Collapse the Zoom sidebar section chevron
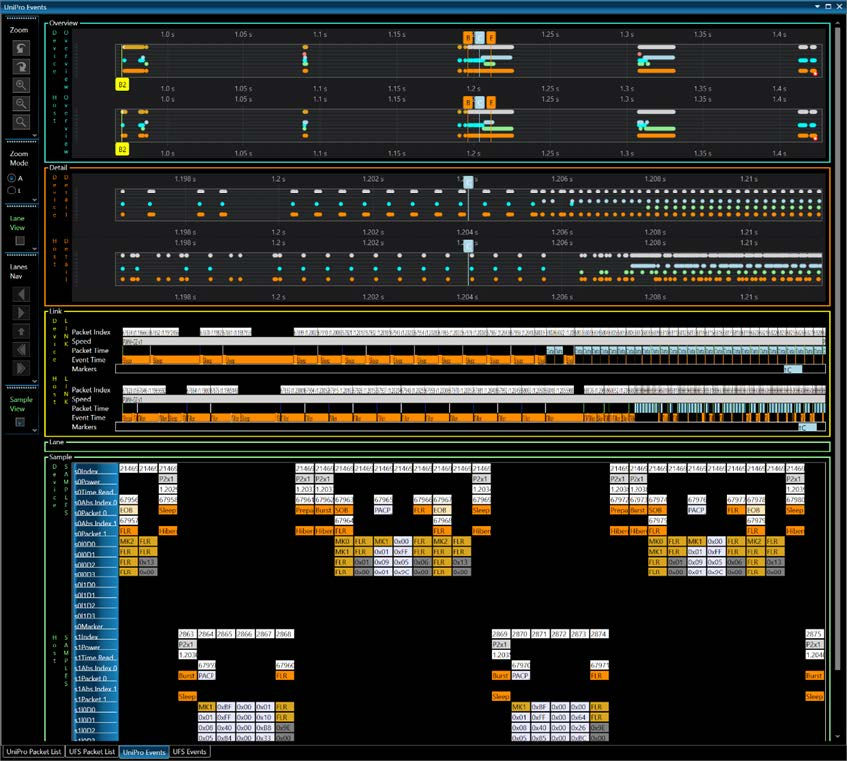Viewport: 847px width, 761px height. 35,136
